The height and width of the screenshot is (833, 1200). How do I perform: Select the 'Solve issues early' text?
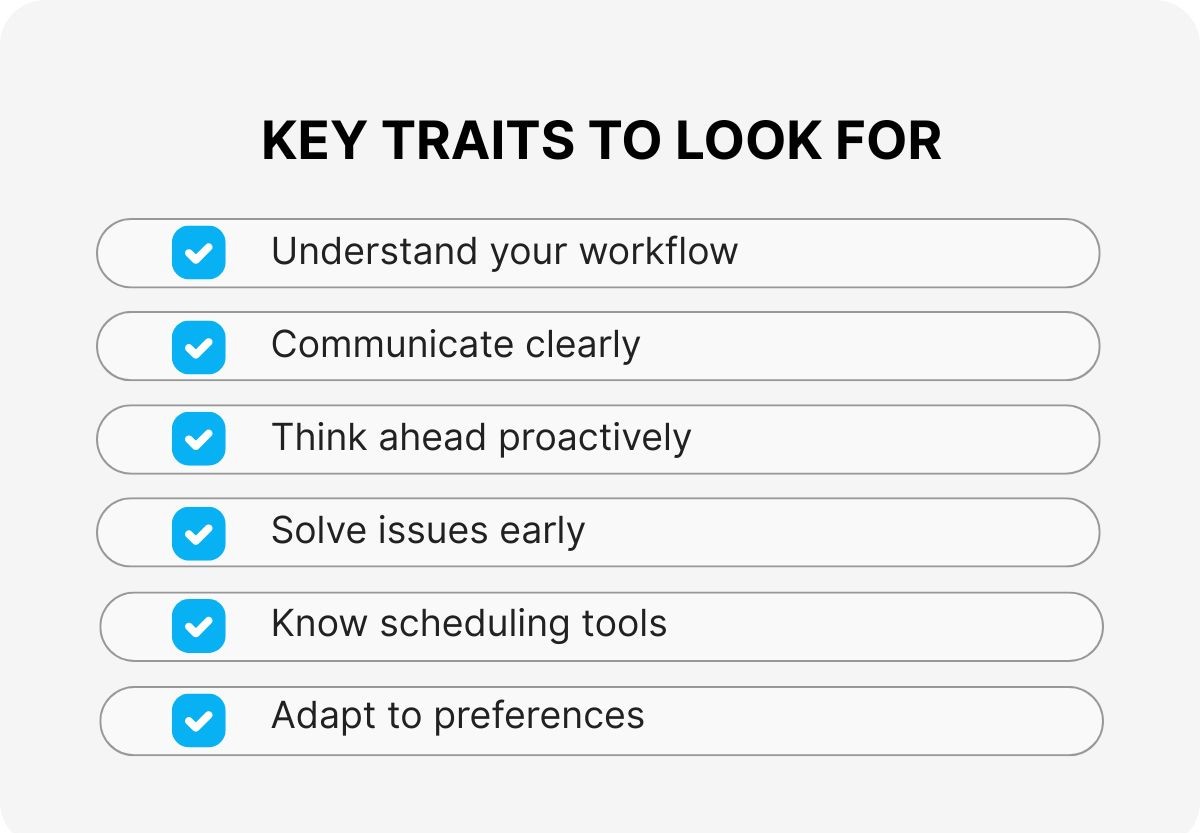pos(428,531)
